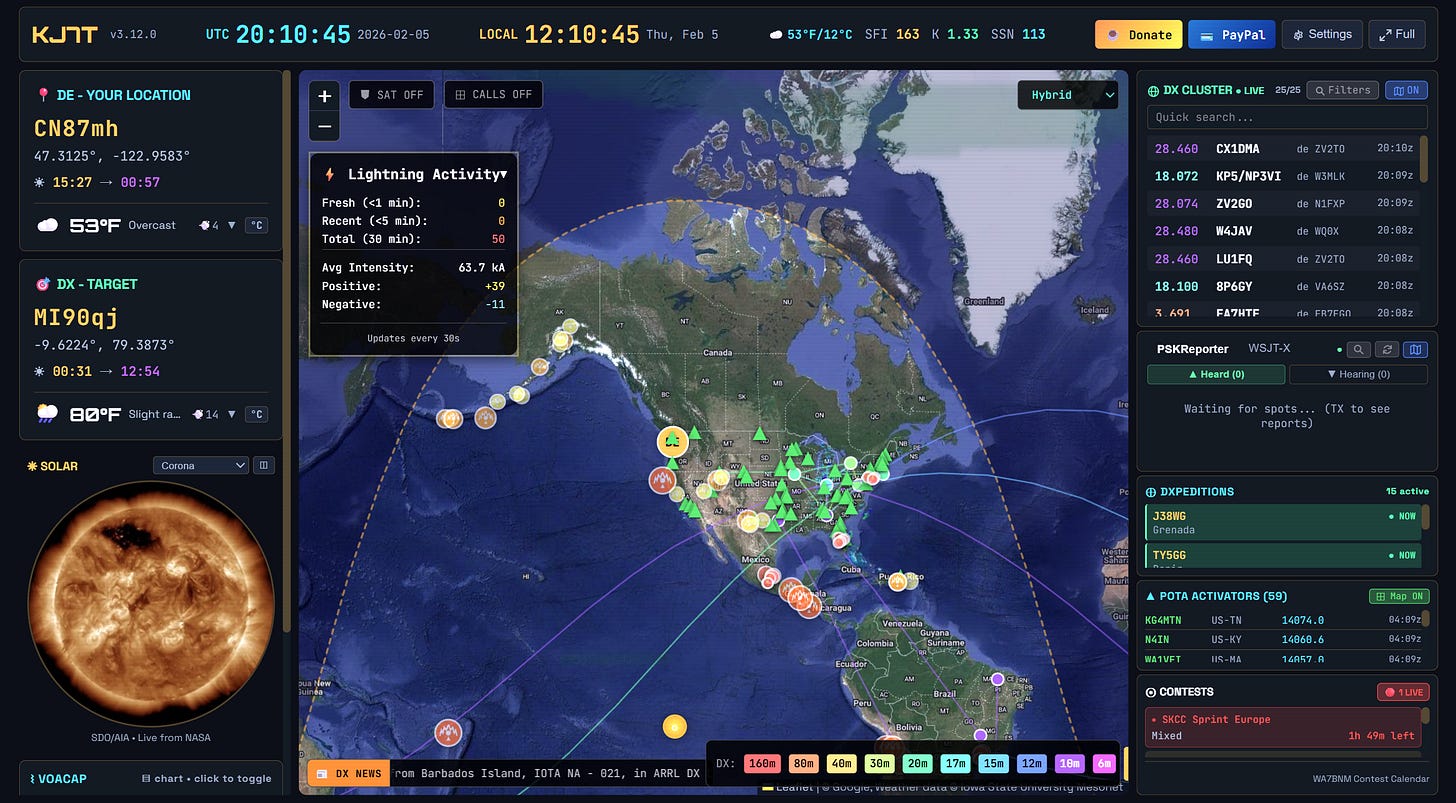Toggle the 20m DX band filter
The height and width of the screenshot is (803, 1456).
pyautogui.click(x=919, y=764)
